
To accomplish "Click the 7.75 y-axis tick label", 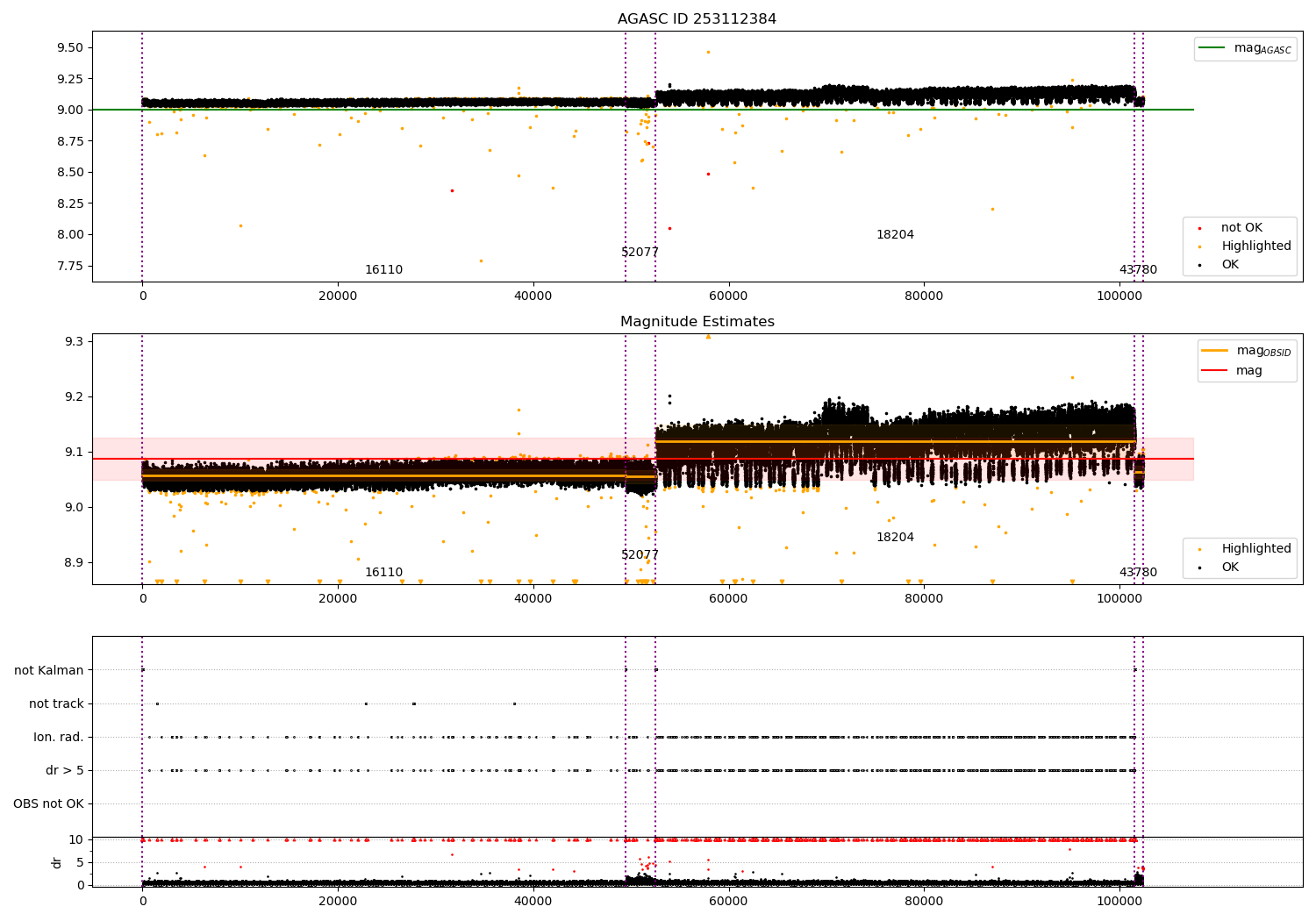I will coord(69,266).
